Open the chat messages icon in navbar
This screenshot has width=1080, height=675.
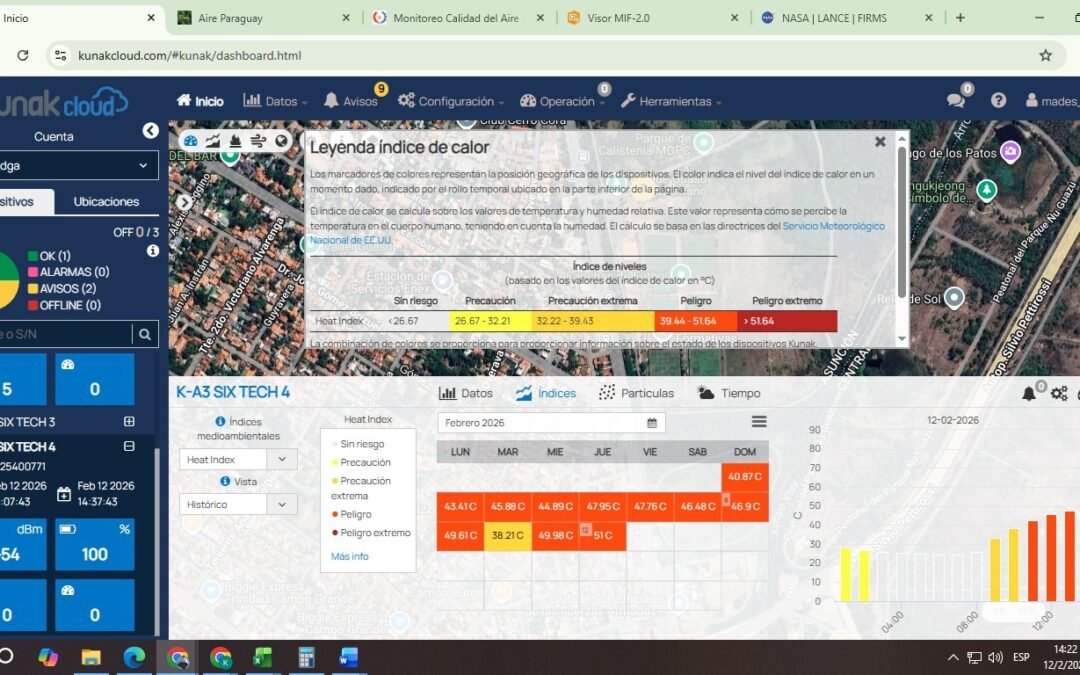(x=956, y=100)
